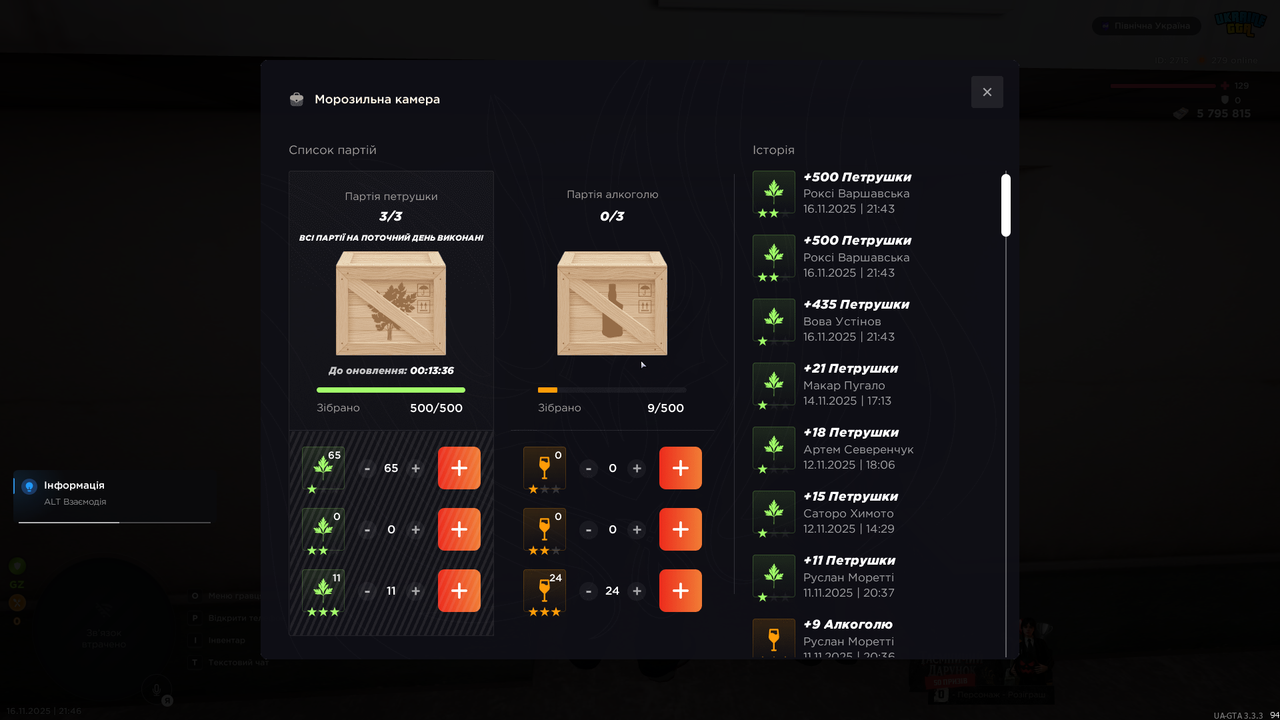Close the Морозильна камера window
This screenshot has width=1280, height=720.
(987, 92)
